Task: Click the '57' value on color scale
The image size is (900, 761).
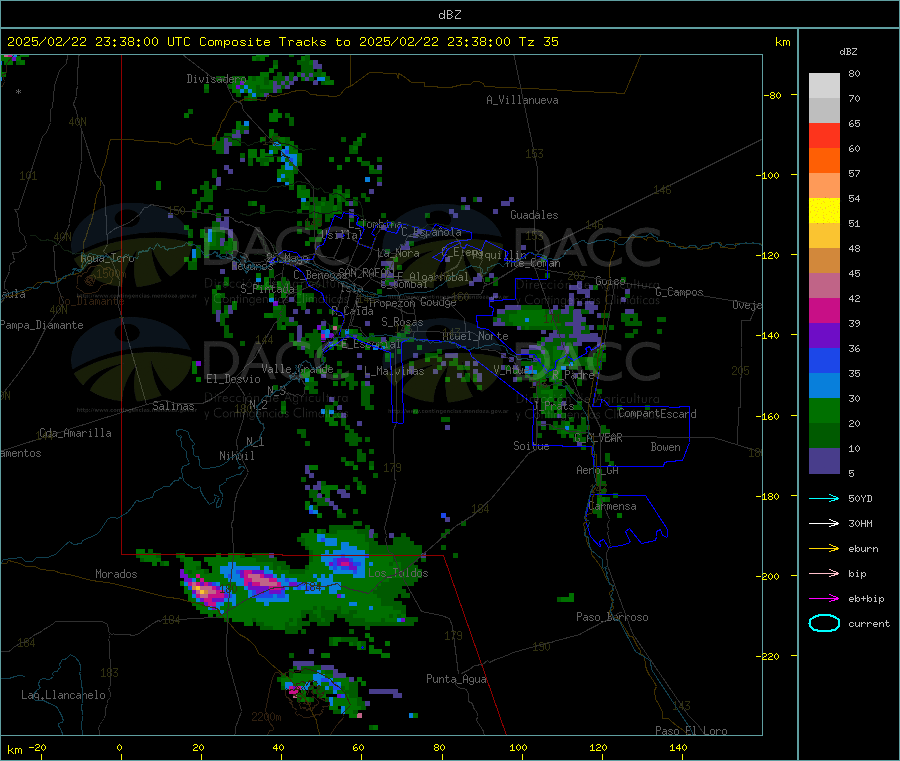Action: pyautogui.click(x=854, y=173)
